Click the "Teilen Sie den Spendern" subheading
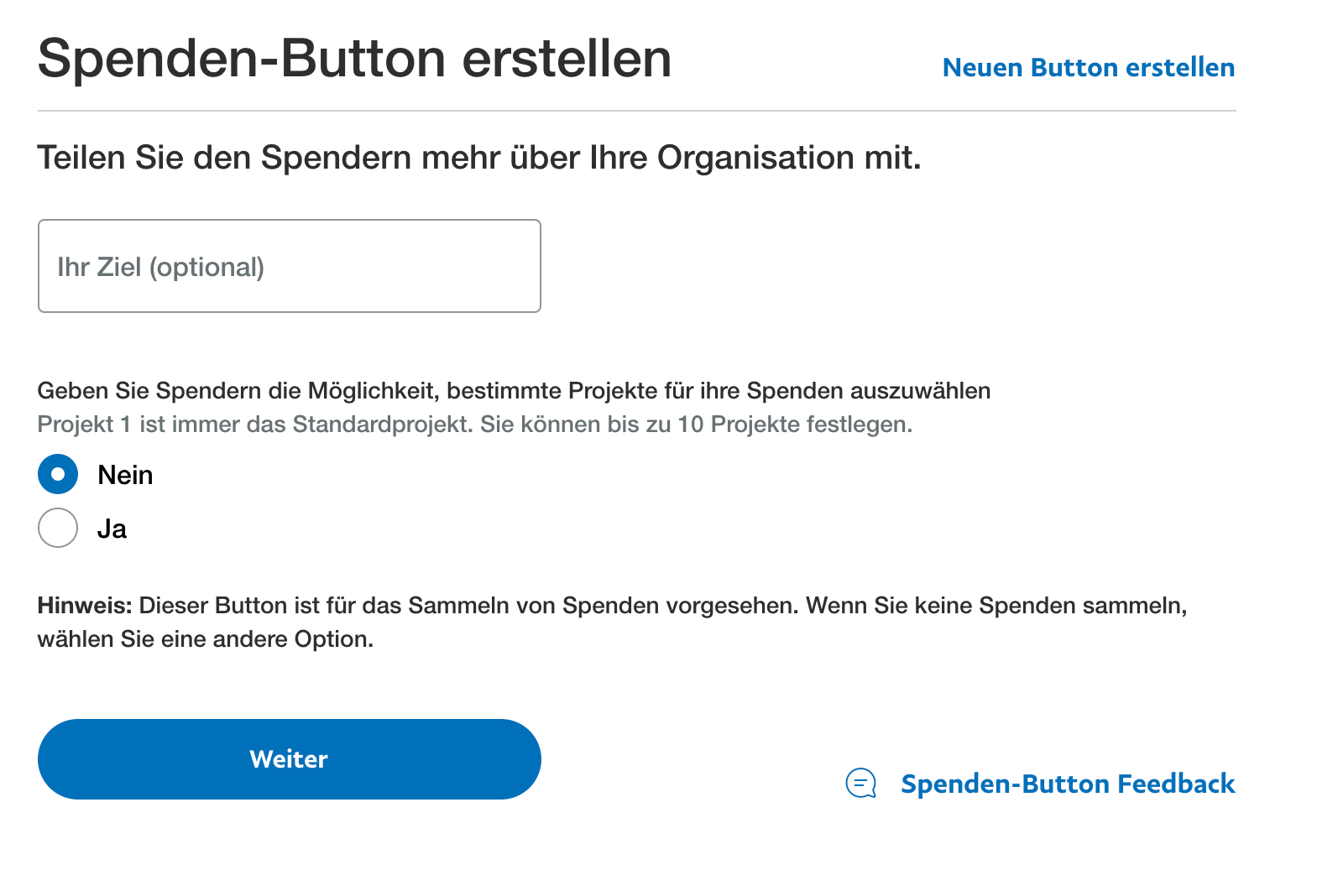 click(478, 158)
